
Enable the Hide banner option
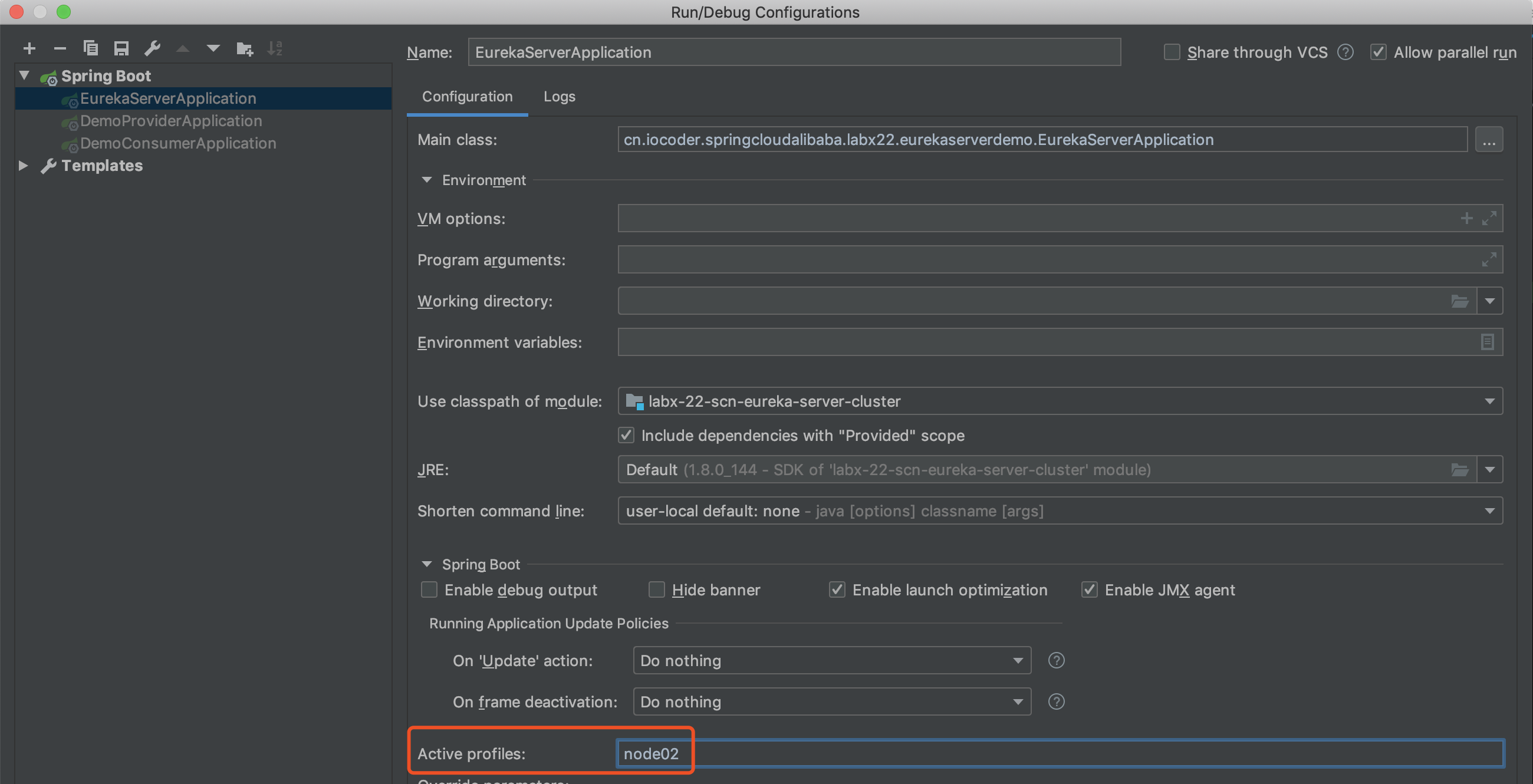[x=656, y=589]
